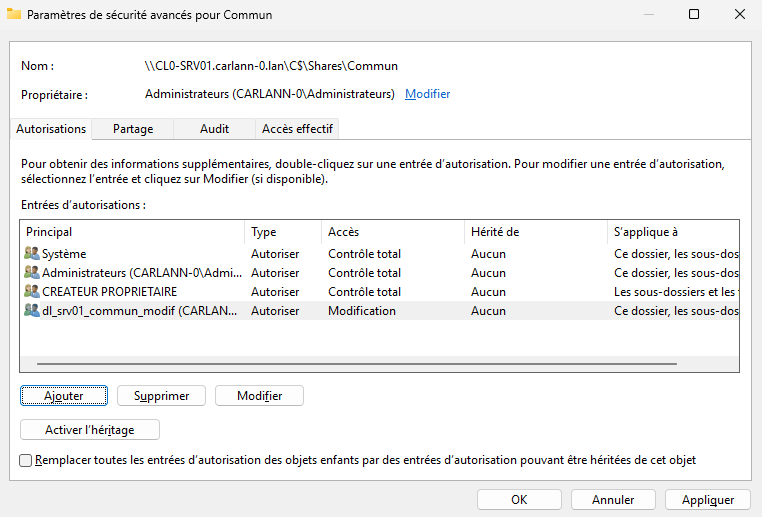Viewport: 762px width, 517px height.
Task: Click Aucun in the Administrateurs row
Action: click(x=488, y=273)
